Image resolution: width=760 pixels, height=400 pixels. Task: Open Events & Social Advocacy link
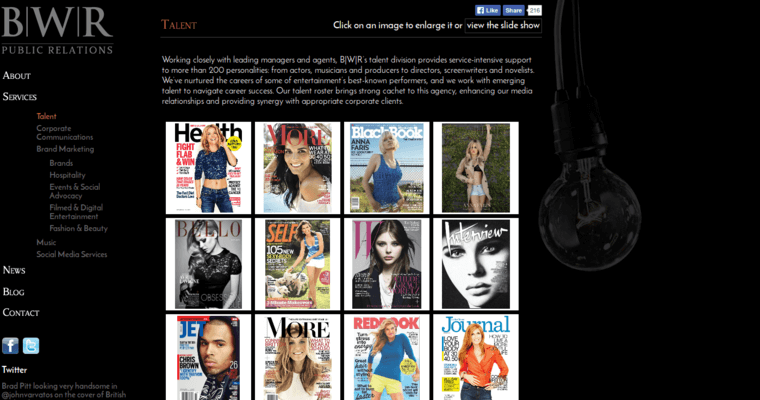(75, 191)
